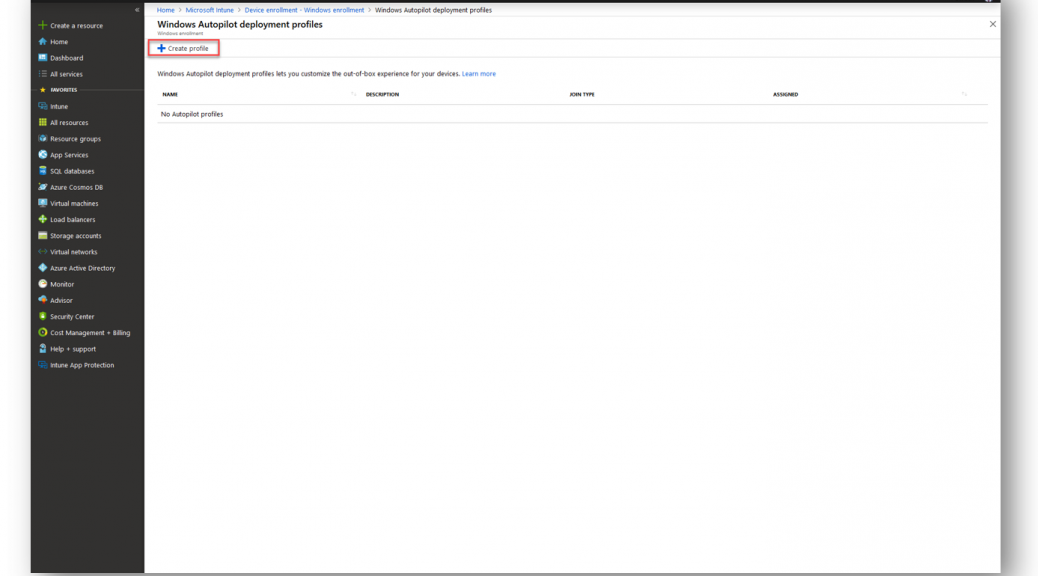1038x576 pixels.
Task: Collapse the sidebar with the double-chevron
Action: (137, 10)
